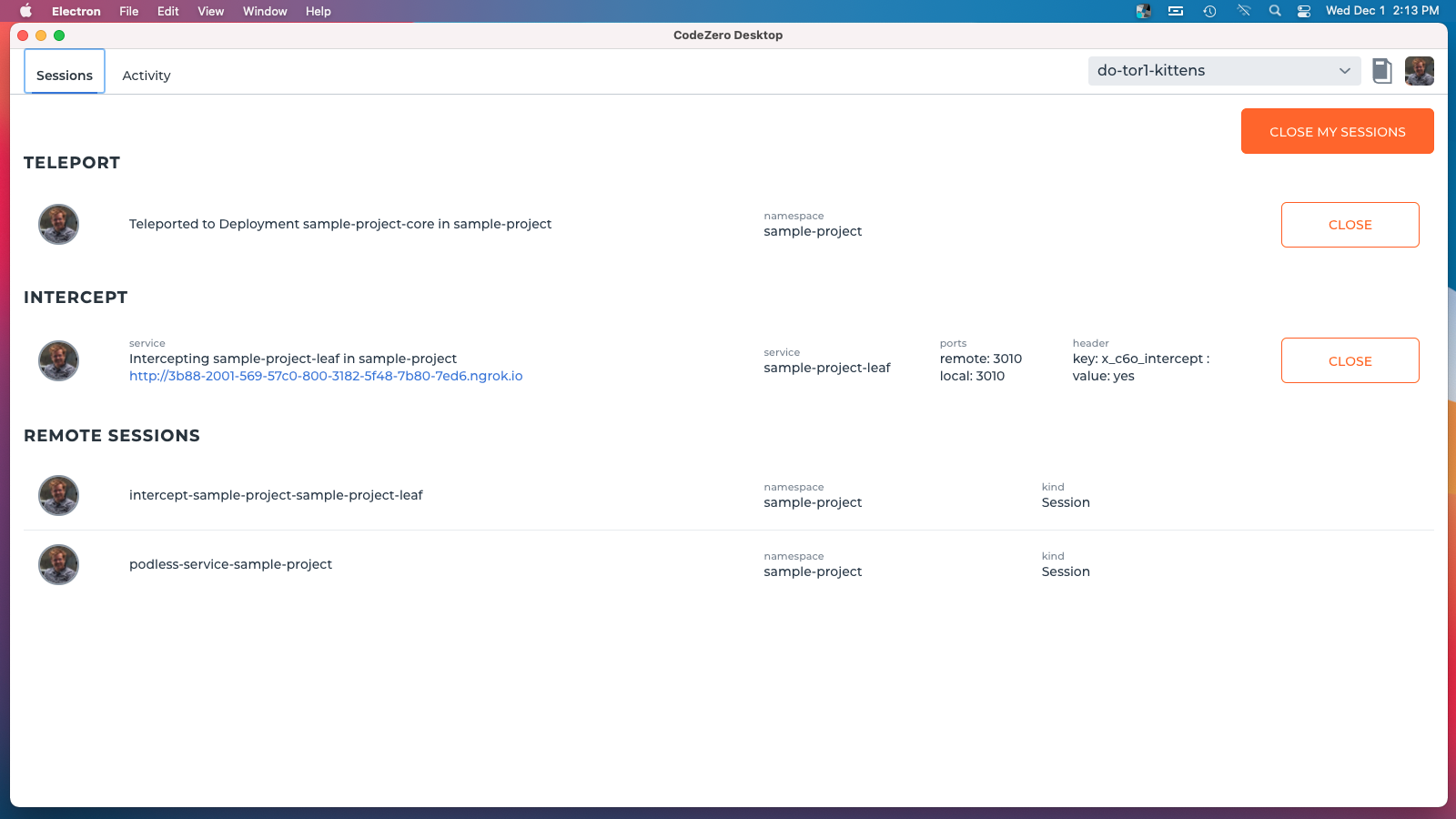Click kind Session for intercept-sample-project row

1066,502
